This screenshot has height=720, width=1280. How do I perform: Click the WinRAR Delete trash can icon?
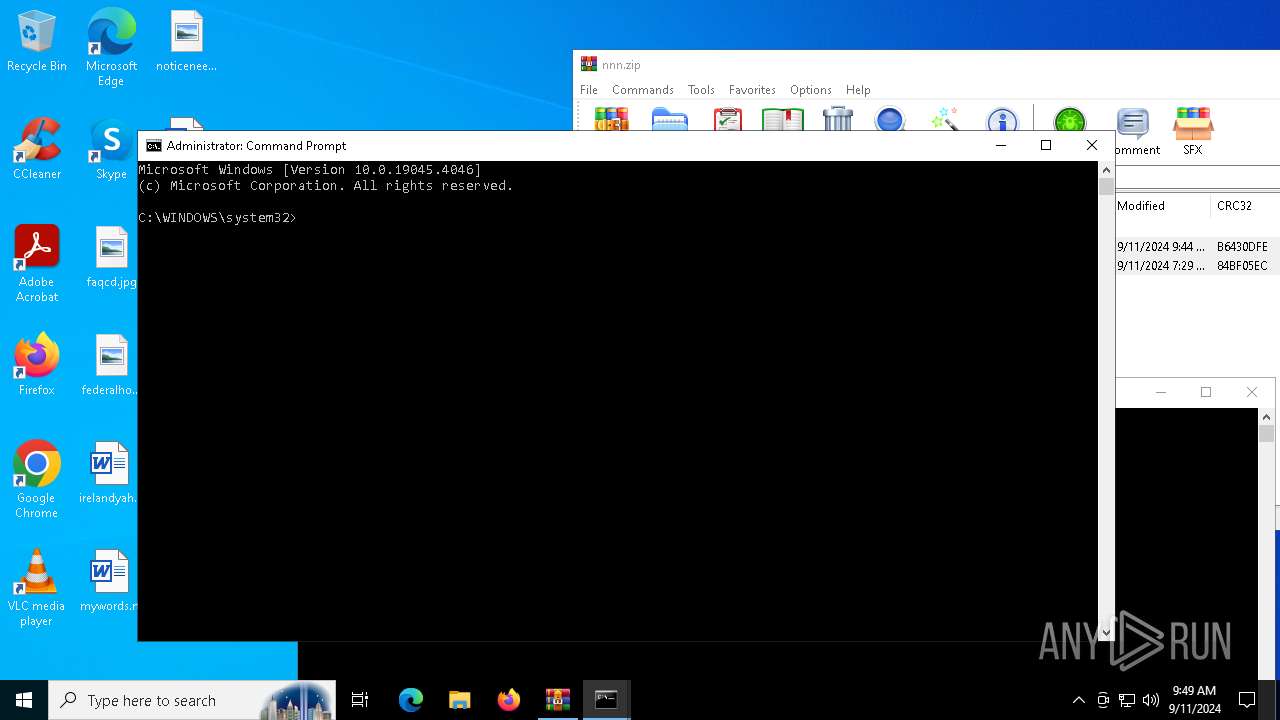837,119
